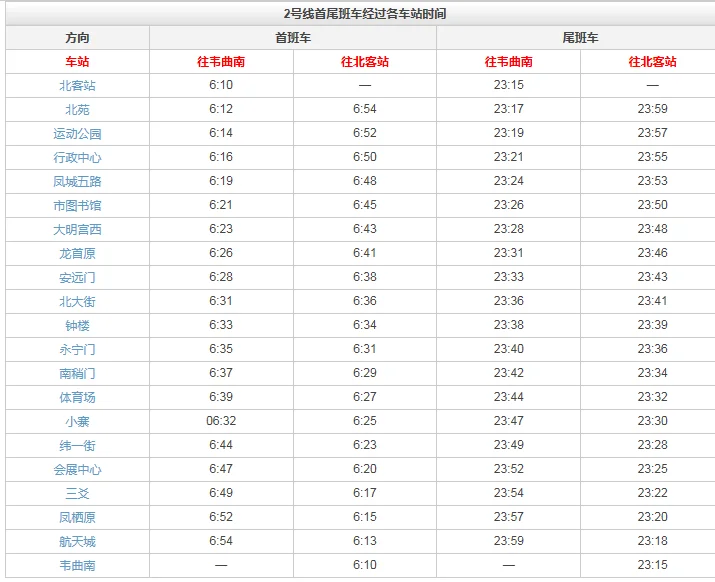
Task: Click the 23:38 time in 钟楼 row
Action: 508,325
